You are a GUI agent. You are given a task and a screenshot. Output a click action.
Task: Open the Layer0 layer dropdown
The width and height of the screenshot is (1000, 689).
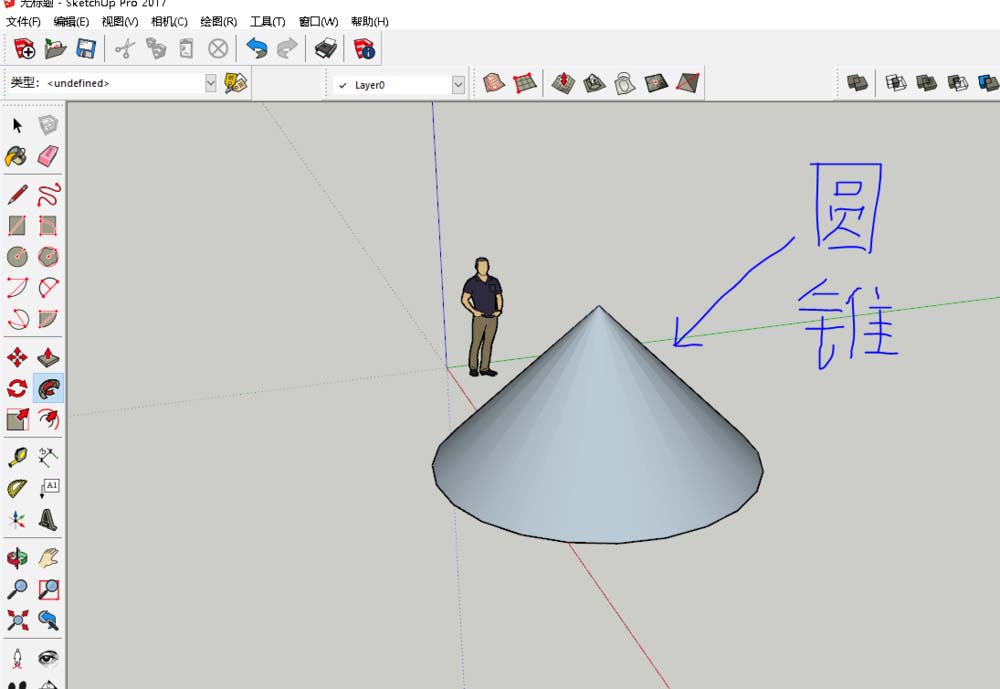coord(458,85)
